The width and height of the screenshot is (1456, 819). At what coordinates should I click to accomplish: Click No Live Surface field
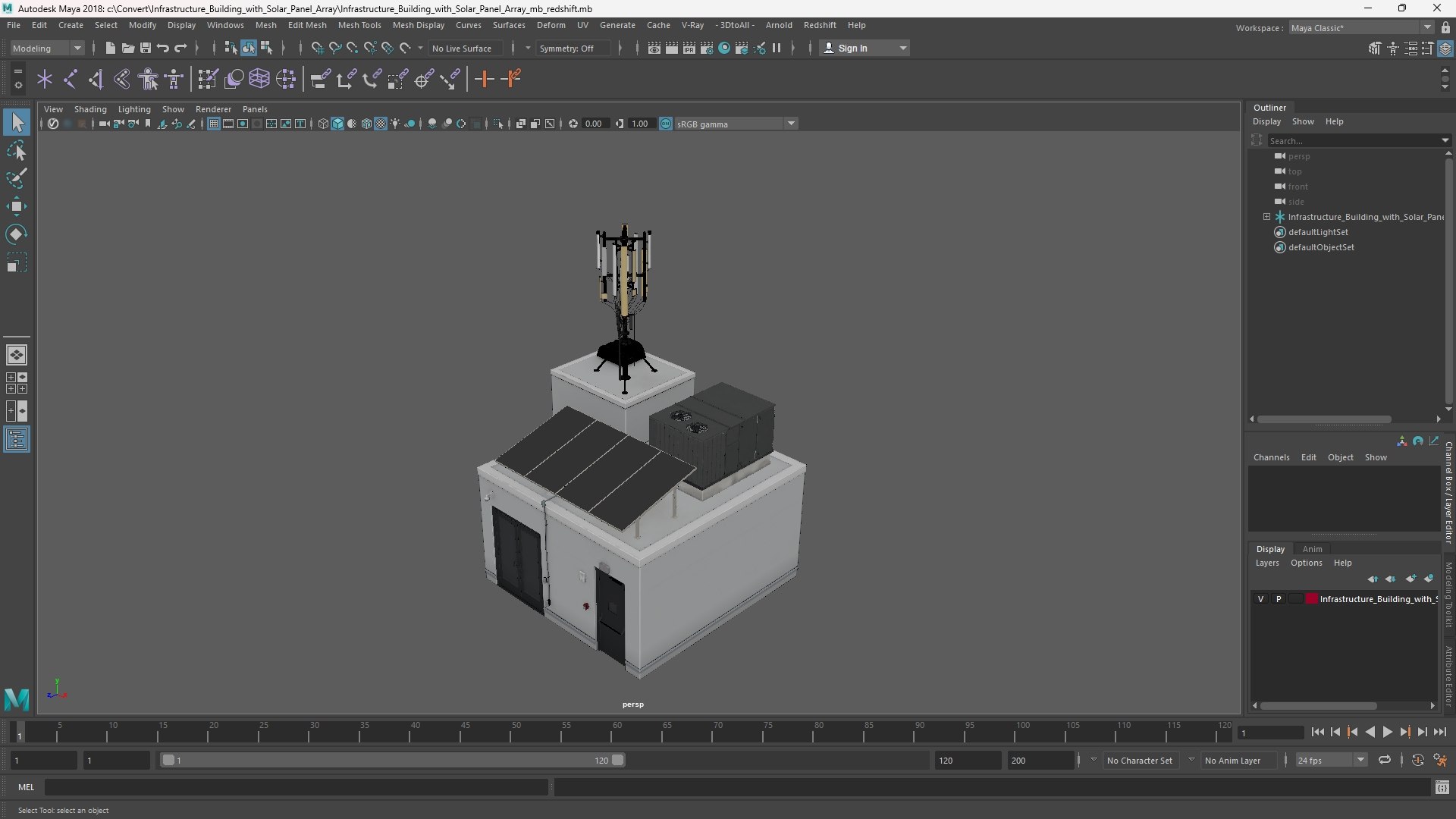point(464,48)
